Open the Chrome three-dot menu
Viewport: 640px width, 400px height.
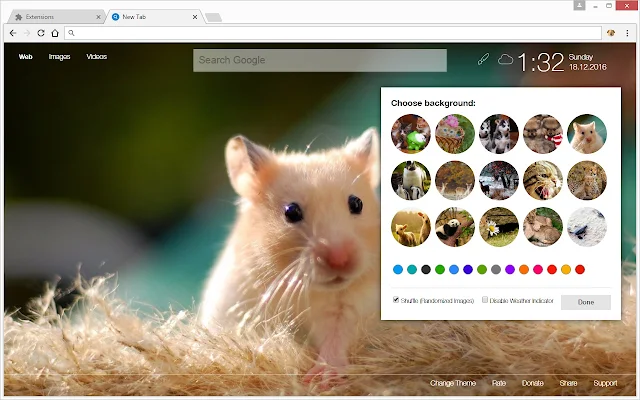click(x=627, y=33)
